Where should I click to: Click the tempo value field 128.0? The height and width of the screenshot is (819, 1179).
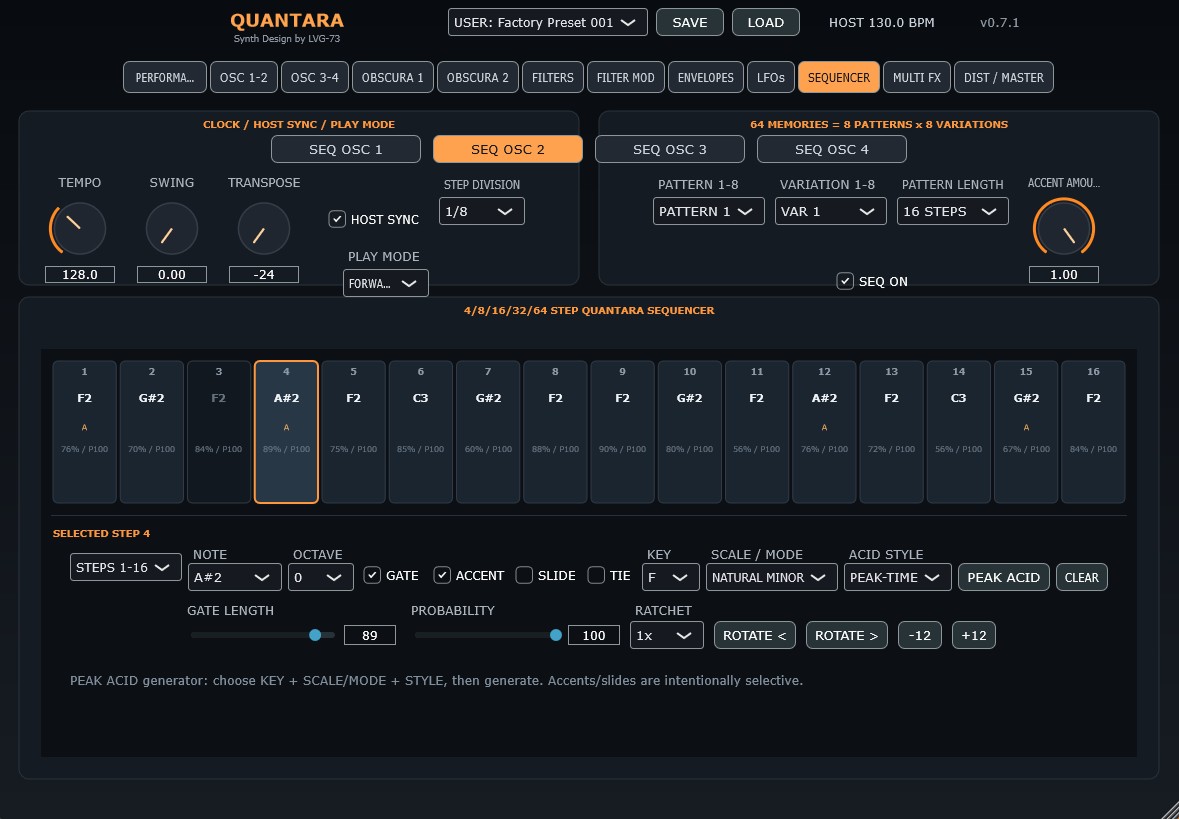point(80,275)
